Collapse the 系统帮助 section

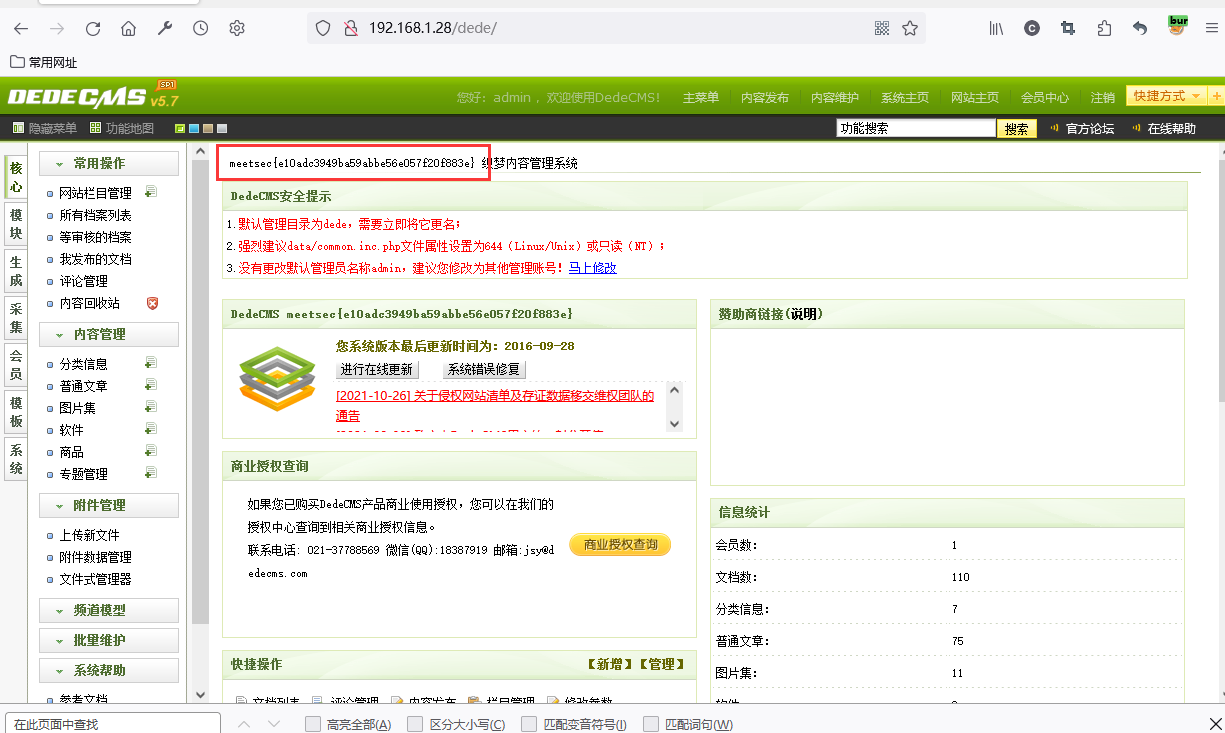pyautogui.click(x=109, y=670)
